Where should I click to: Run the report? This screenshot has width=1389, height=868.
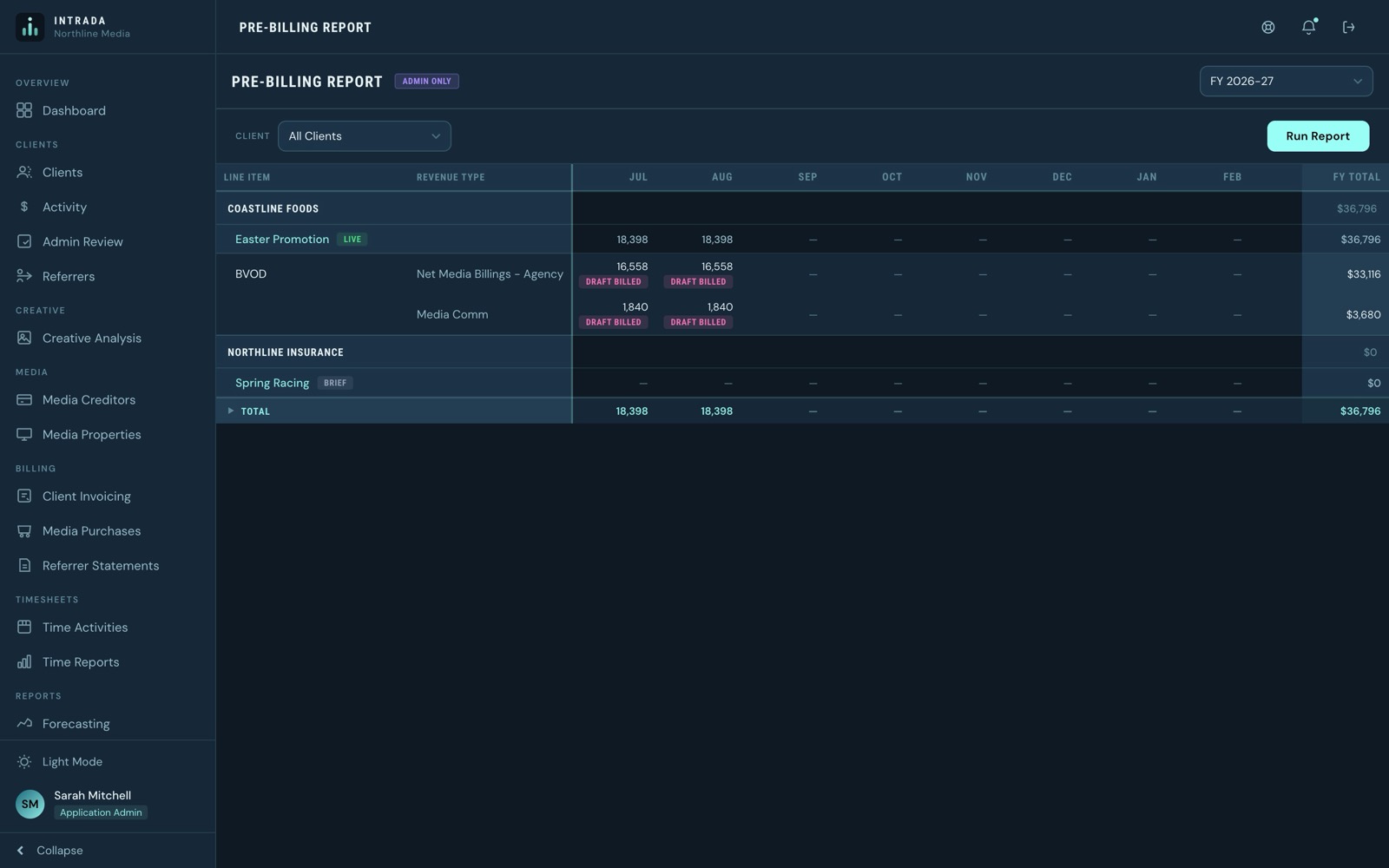(x=1318, y=136)
